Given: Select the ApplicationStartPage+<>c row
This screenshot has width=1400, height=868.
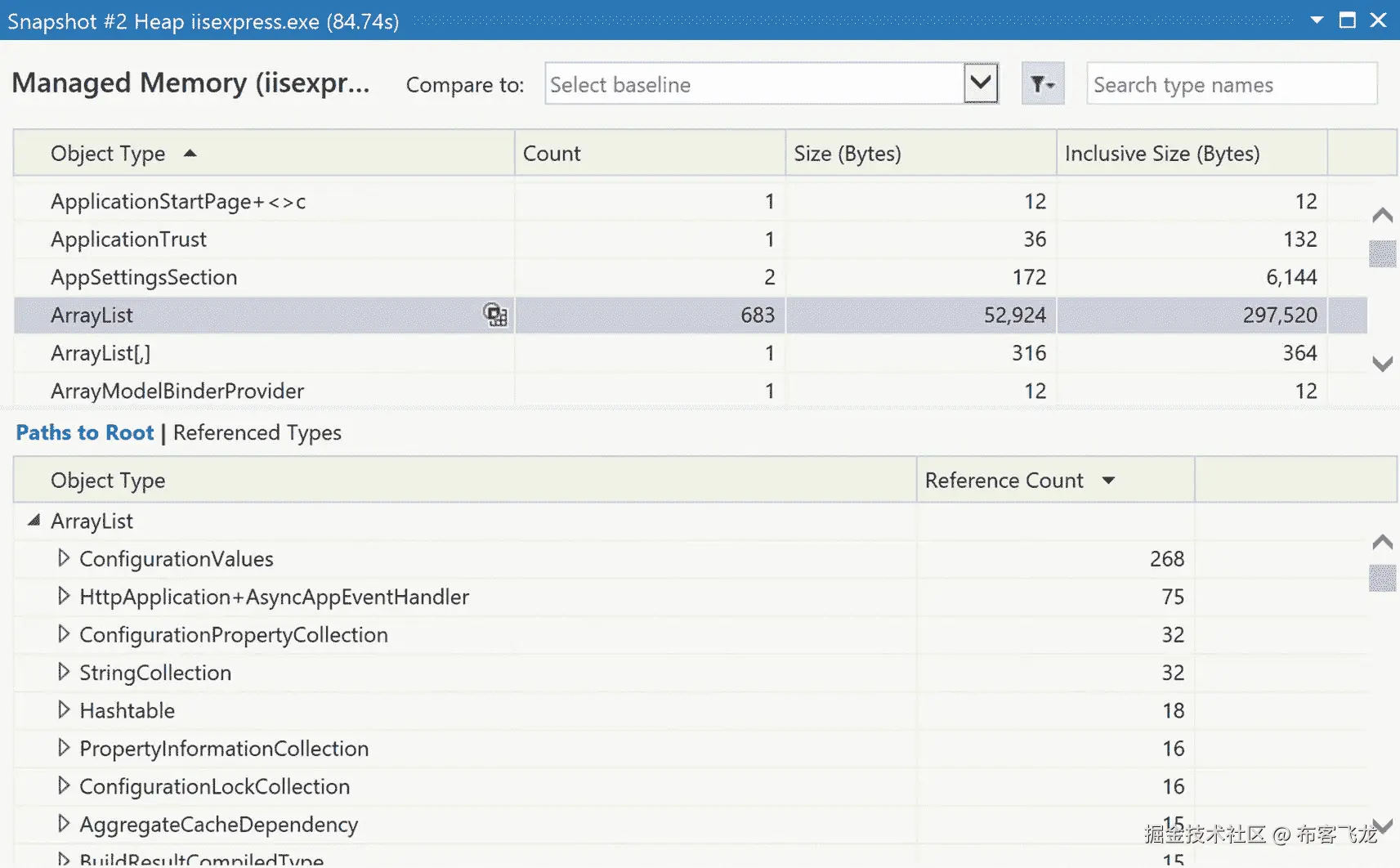Looking at the screenshot, I should point(691,201).
